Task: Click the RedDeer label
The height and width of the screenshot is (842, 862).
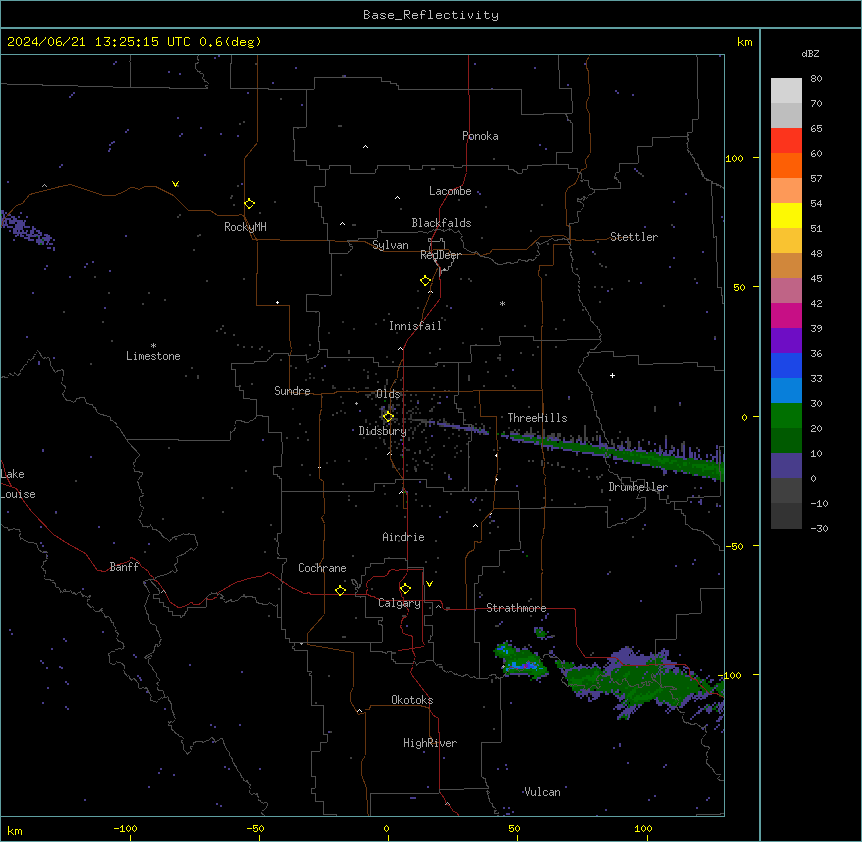Action: click(x=440, y=255)
